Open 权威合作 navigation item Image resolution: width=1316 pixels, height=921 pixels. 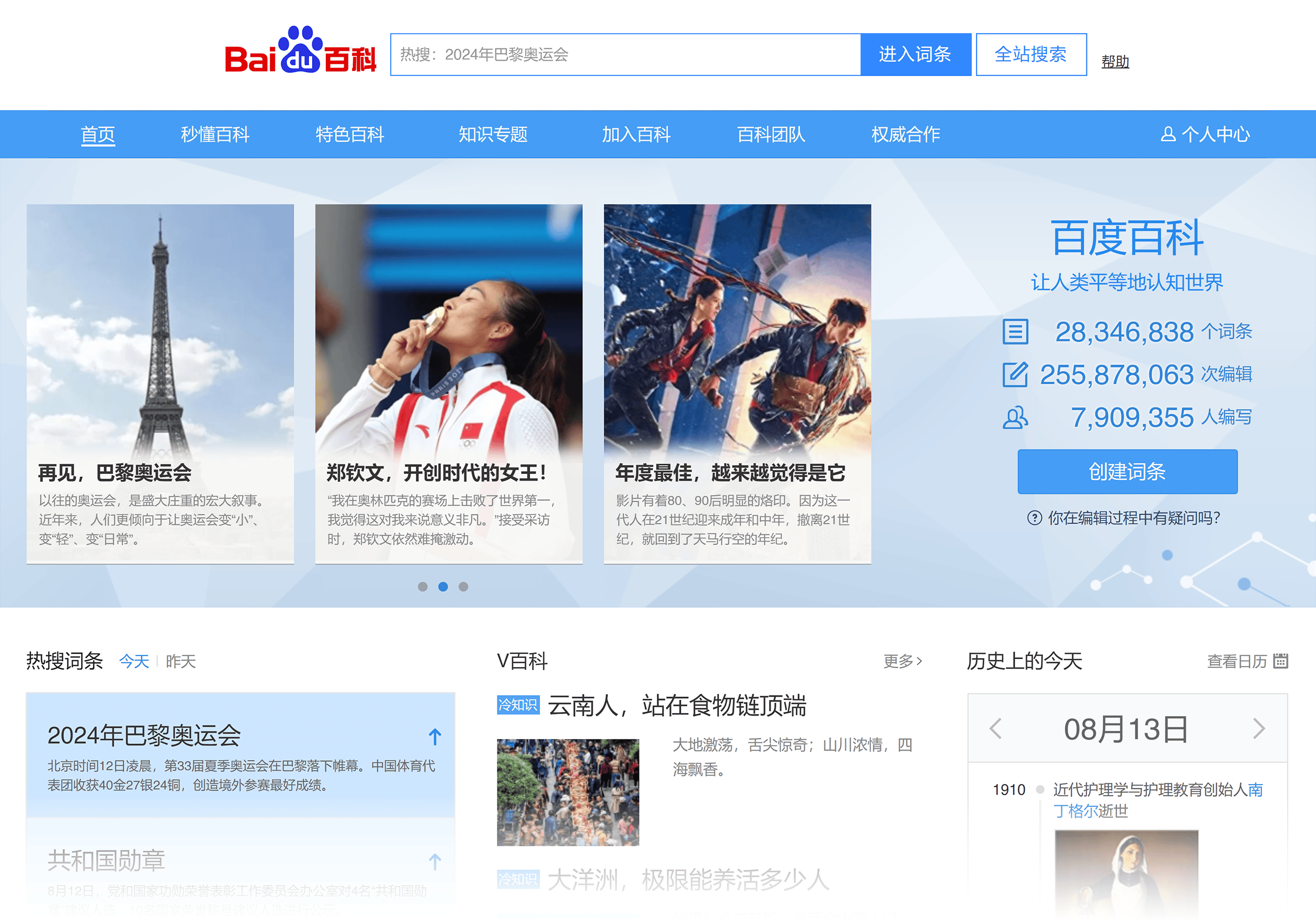905,134
